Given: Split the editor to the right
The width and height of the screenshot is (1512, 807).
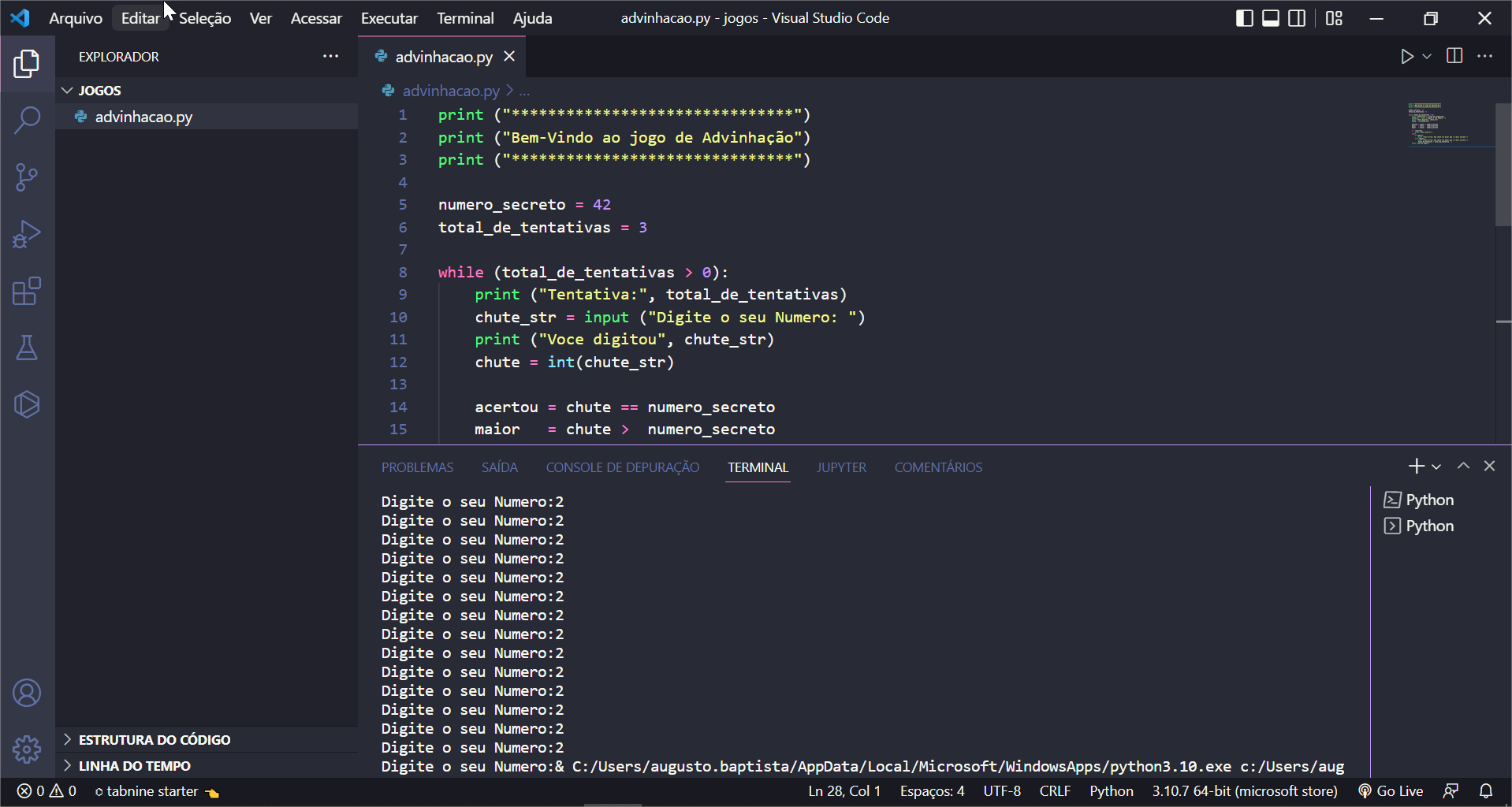Looking at the screenshot, I should tap(1454, 56).
